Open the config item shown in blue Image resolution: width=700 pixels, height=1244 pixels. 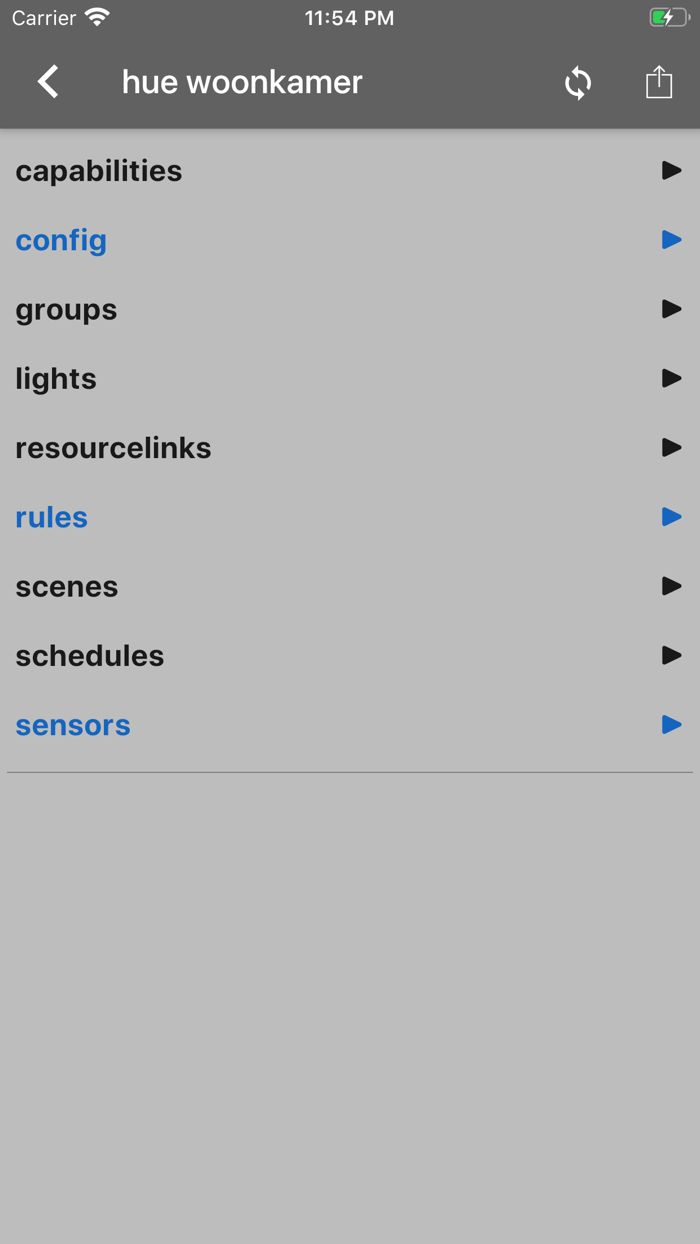(60, 239)
